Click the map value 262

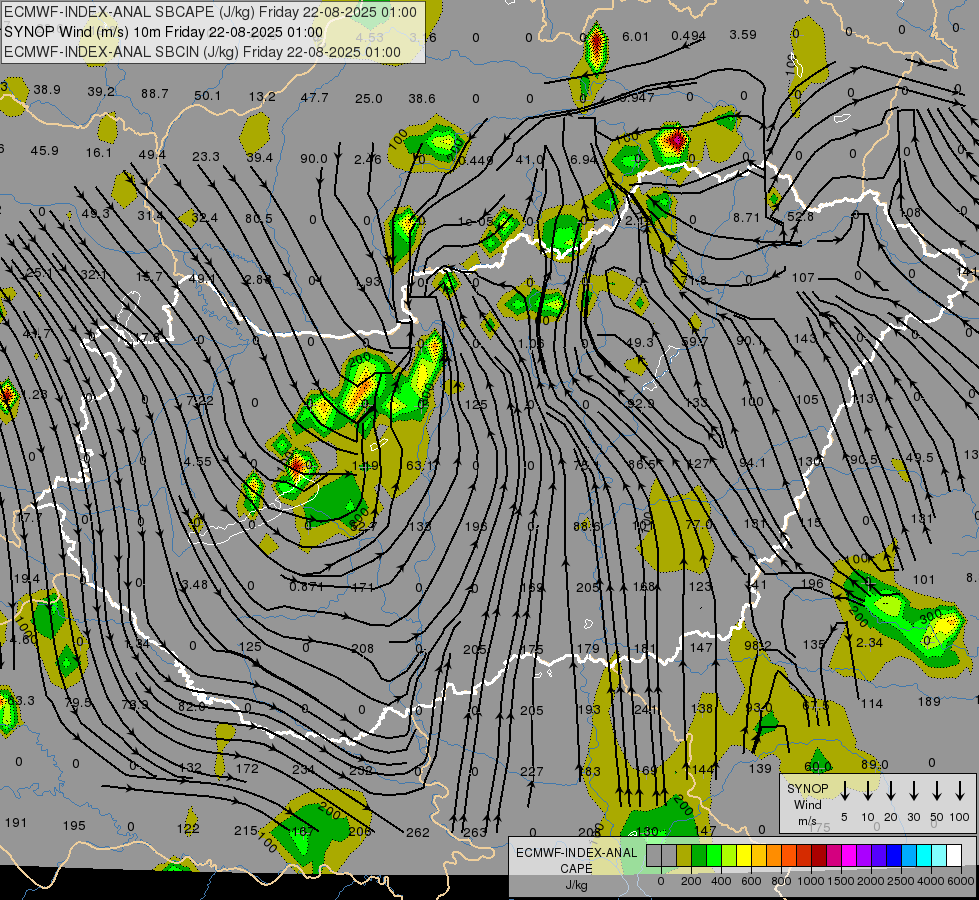pos(418,832)
